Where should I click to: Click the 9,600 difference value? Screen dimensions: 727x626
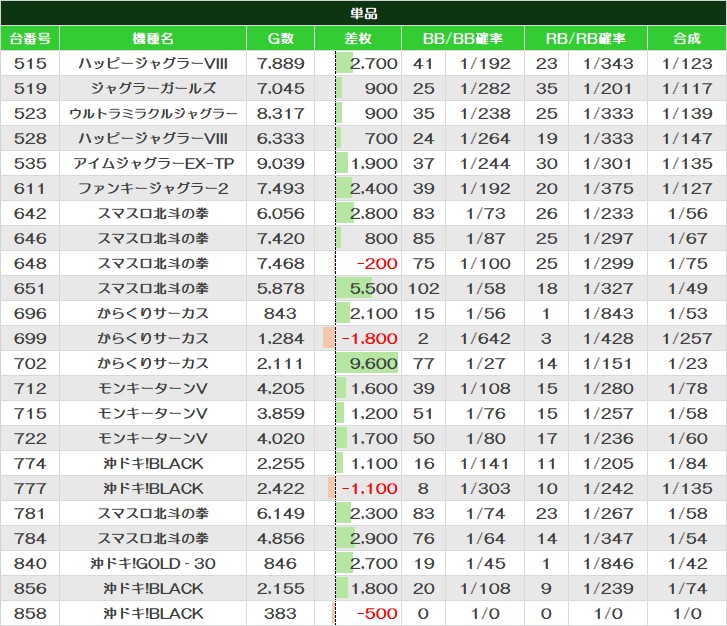(x=374, y=364)
